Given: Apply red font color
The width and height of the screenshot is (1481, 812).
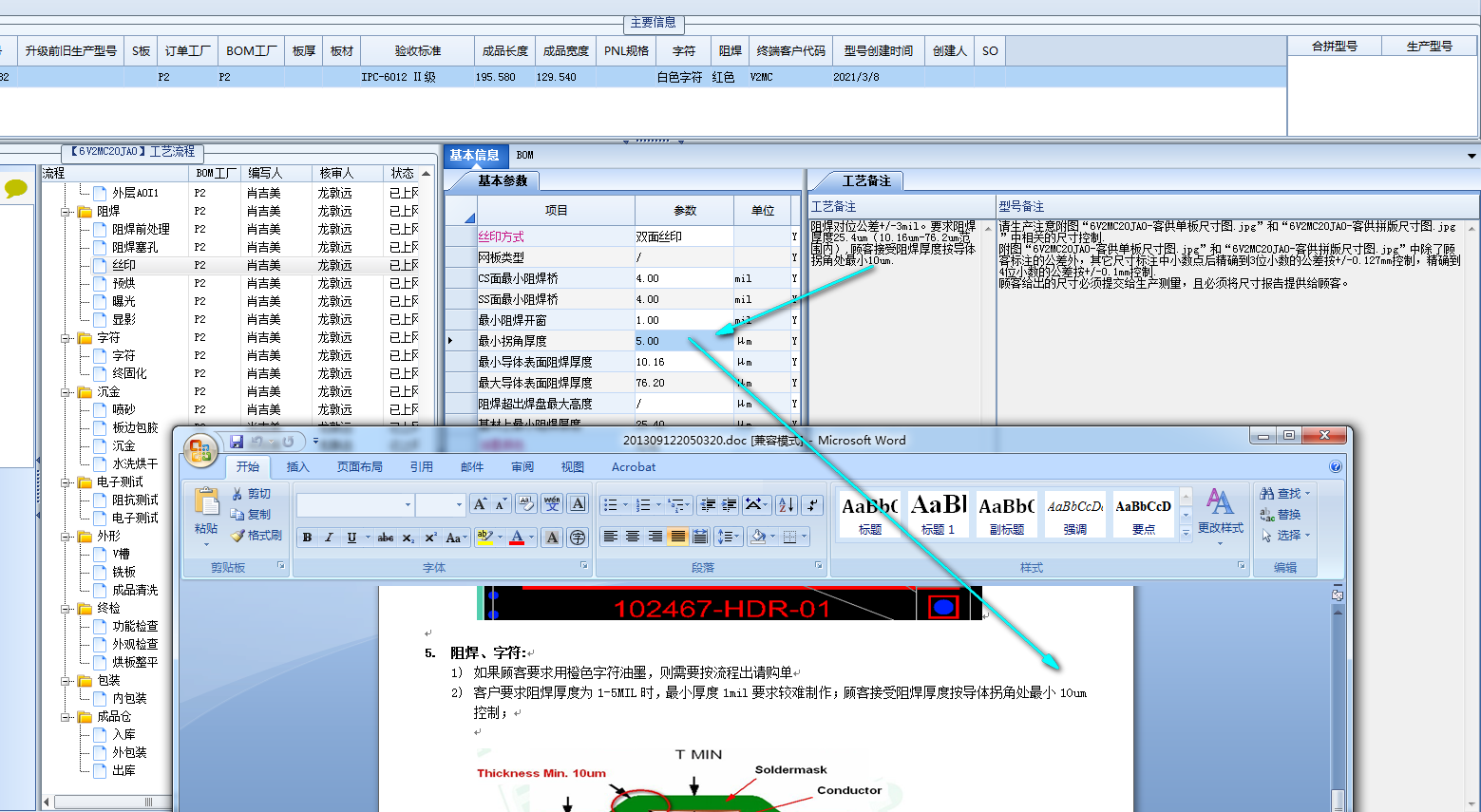Looking at the screenshot, I should tap(517, 538).
